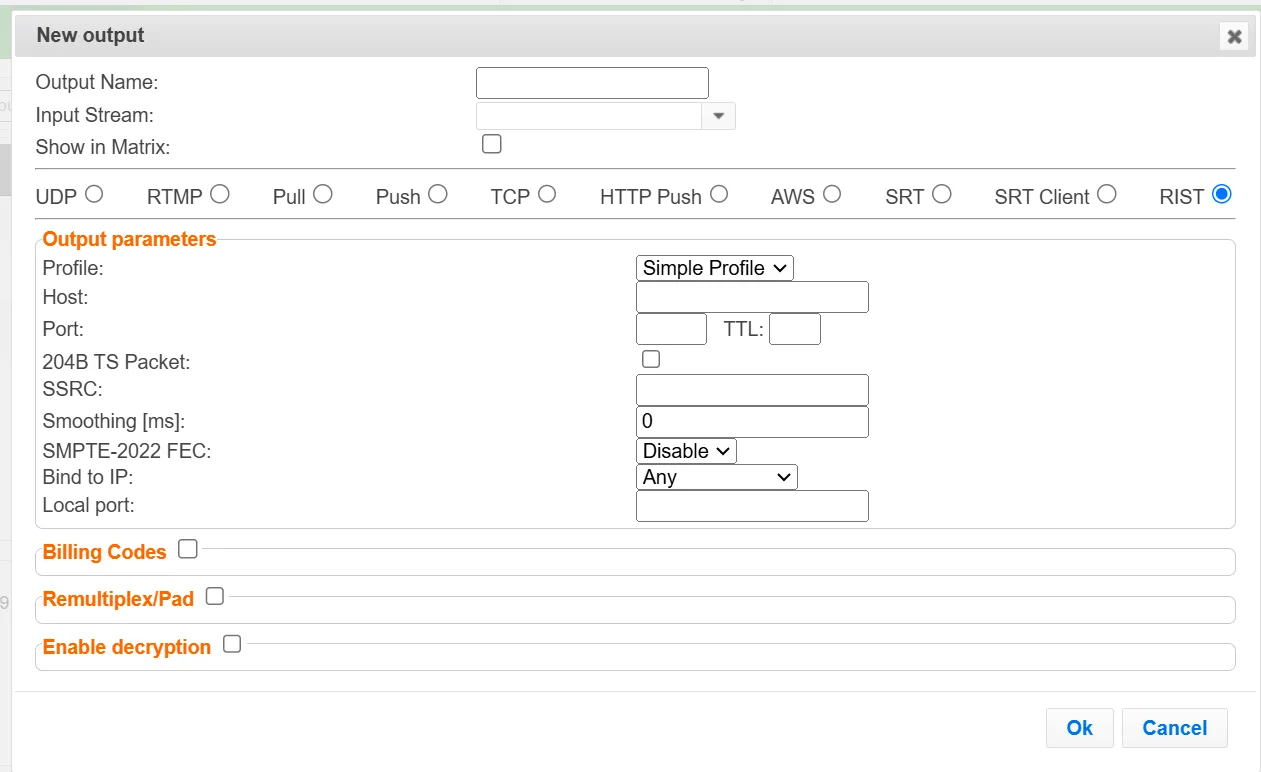
Task: Choose the Pull radio button
Action: coord(322,194)
